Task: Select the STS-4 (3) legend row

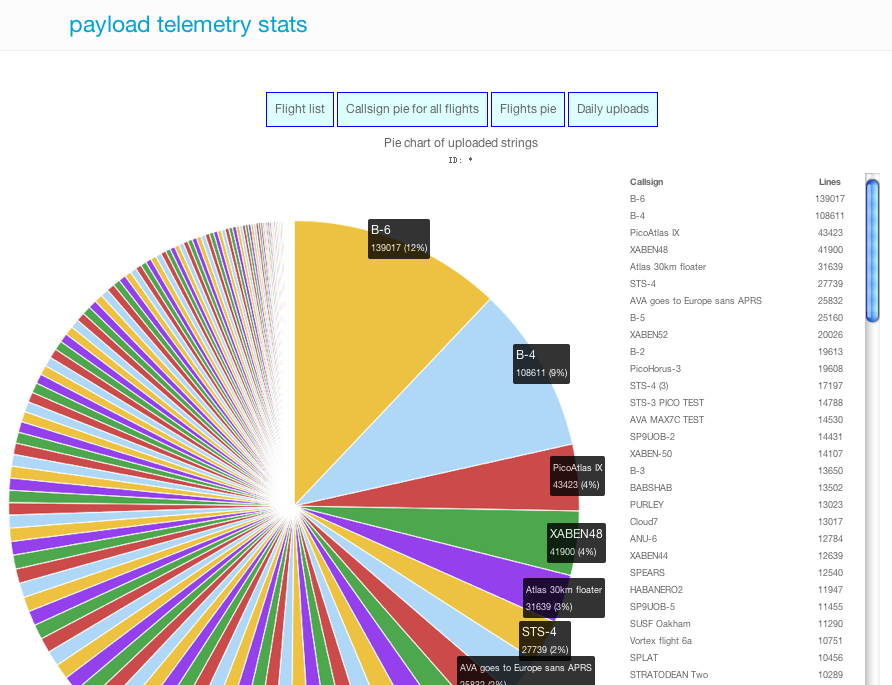Action: pyautogui.click(x=737, y=386)
